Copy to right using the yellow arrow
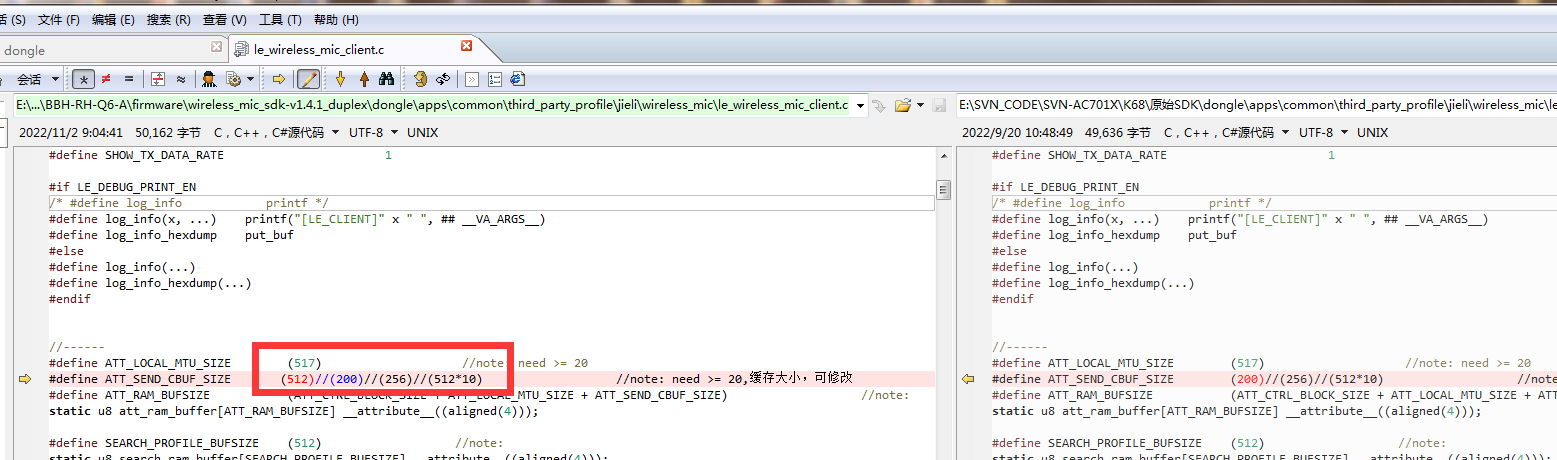The image size is (1557, 460). point(279,79)
